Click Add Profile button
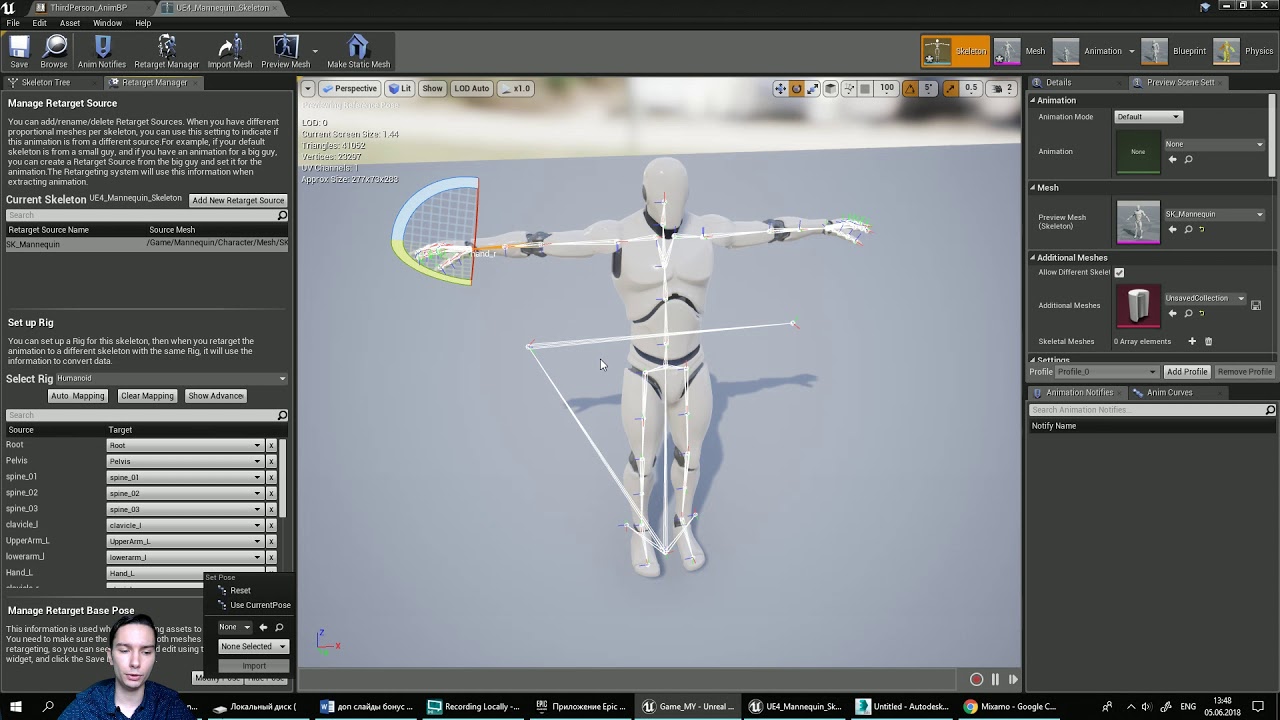The width and height of the screenshot is (1280, 720). click(x=1187, y=372)
